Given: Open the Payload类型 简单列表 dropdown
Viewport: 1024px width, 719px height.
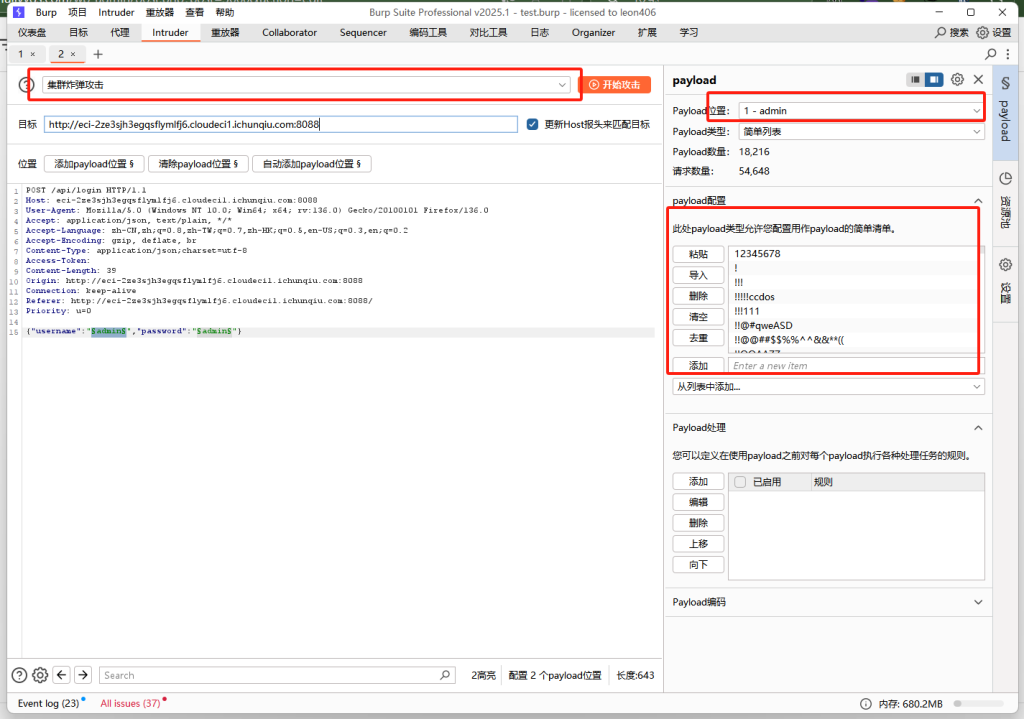Looking at the screenshot, I should [x=861, y=131].
